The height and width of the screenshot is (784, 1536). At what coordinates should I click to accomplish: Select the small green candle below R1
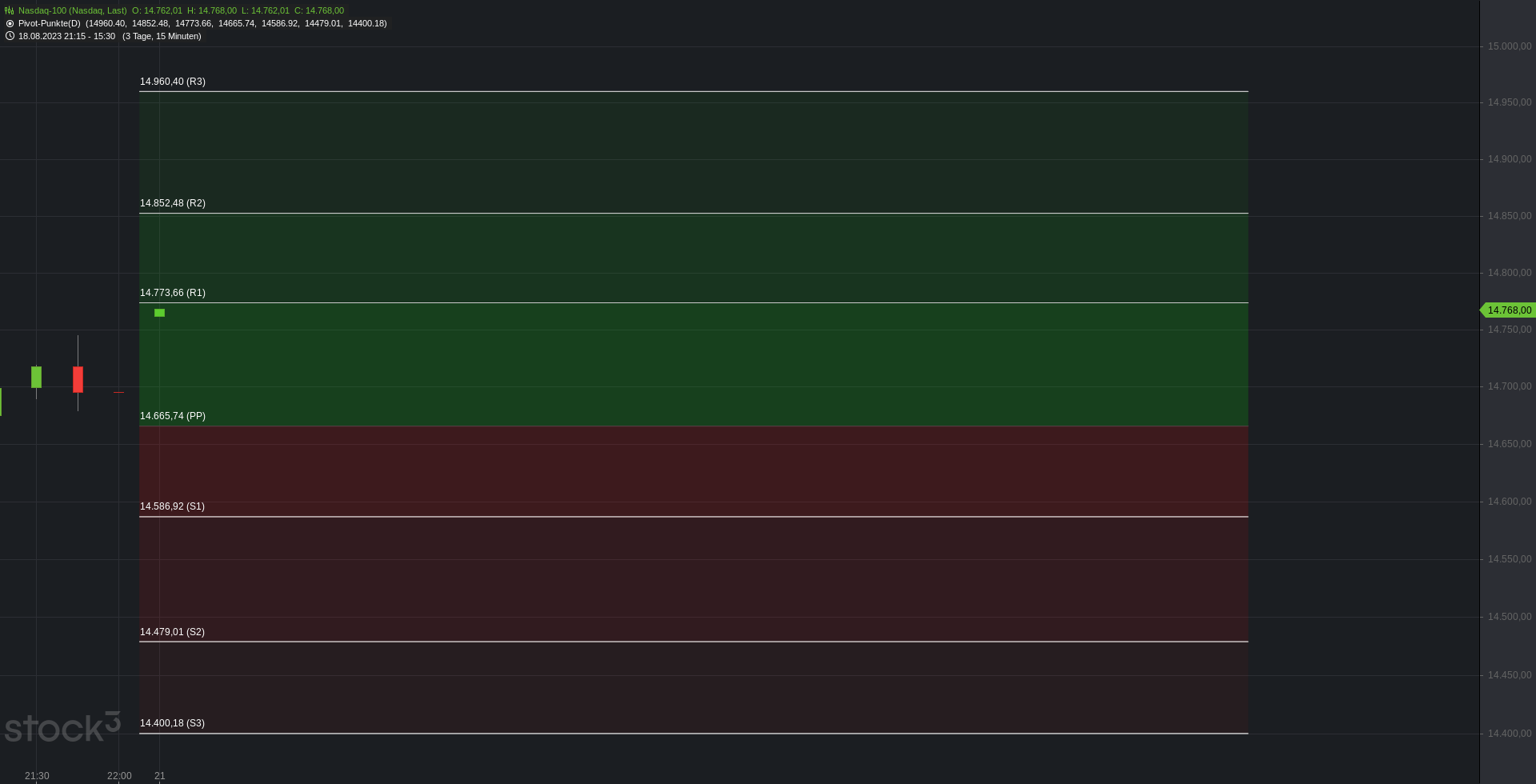(x=159, y=313)
